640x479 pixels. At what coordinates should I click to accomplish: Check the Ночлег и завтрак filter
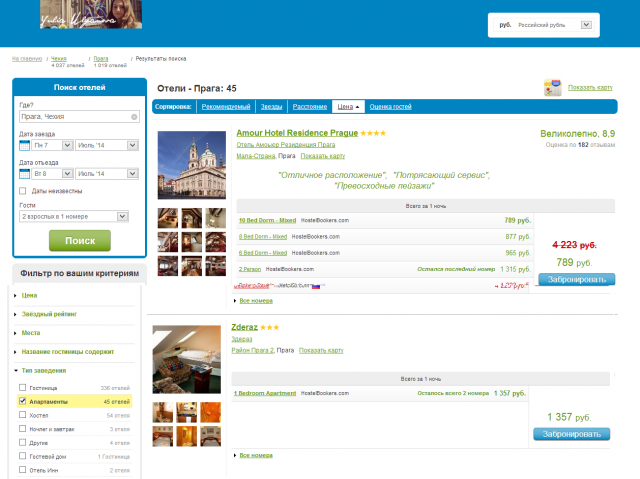(22, 429)
